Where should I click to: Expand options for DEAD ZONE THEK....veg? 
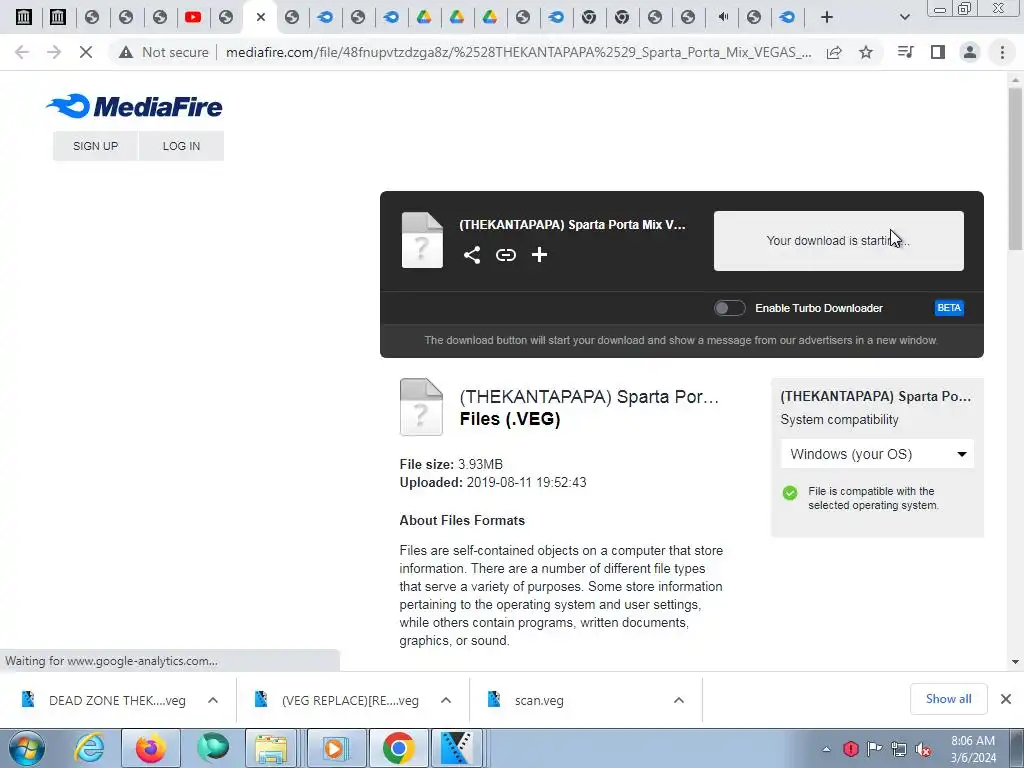pyautogui.click(x=213, y=700)
